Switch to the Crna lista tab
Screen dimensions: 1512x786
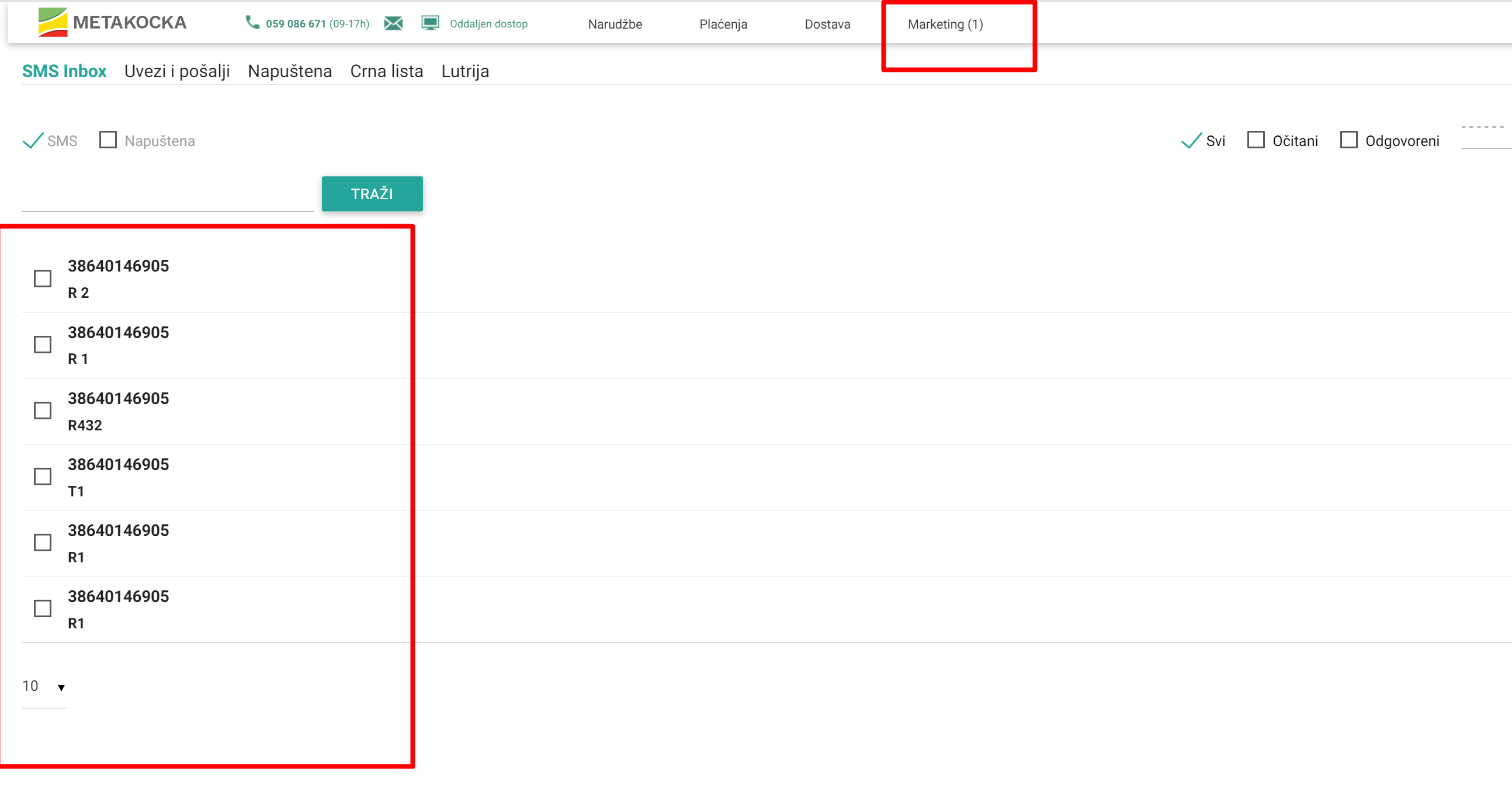pos(386,71)
